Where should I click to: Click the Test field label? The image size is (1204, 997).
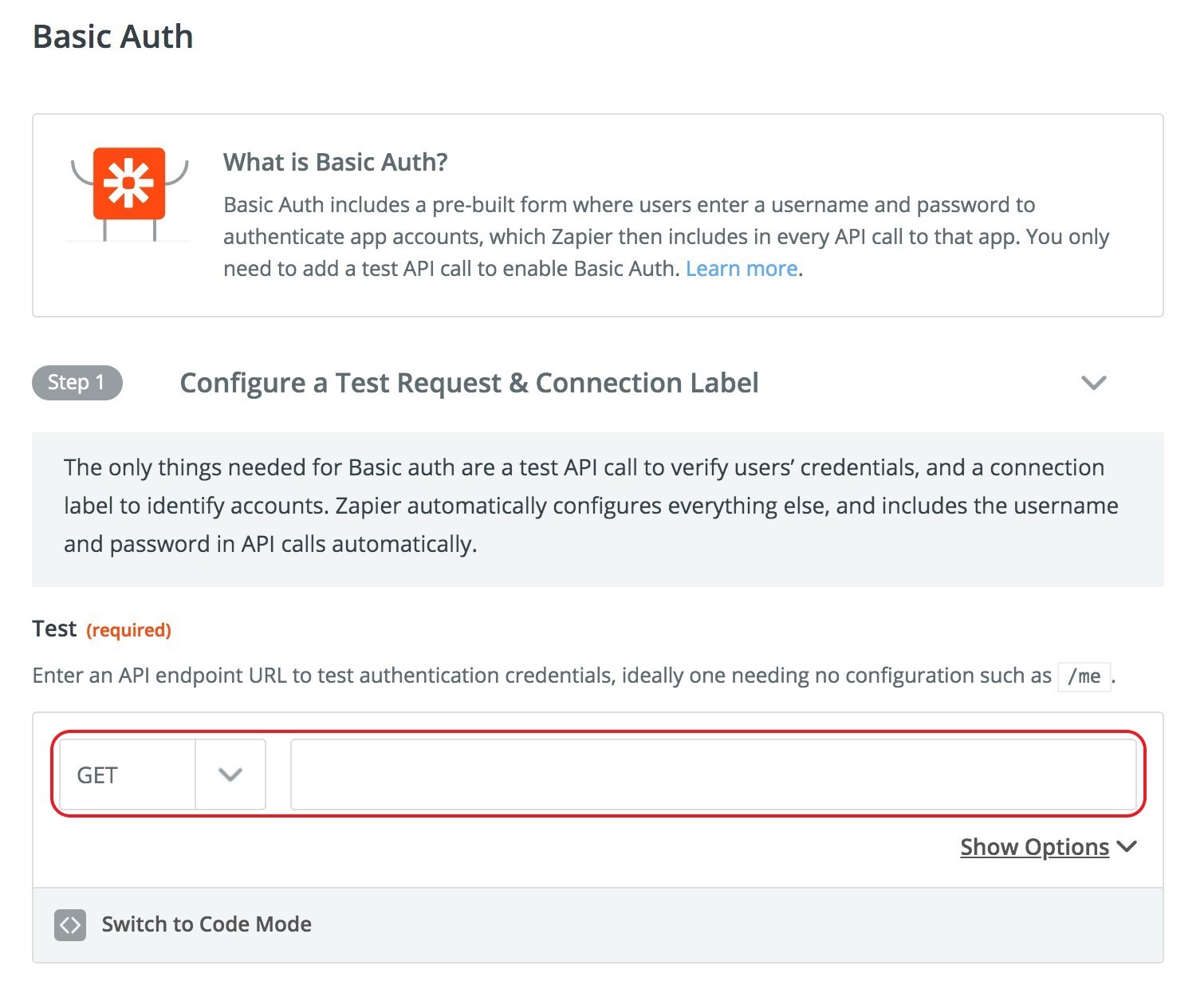point(54,629)
